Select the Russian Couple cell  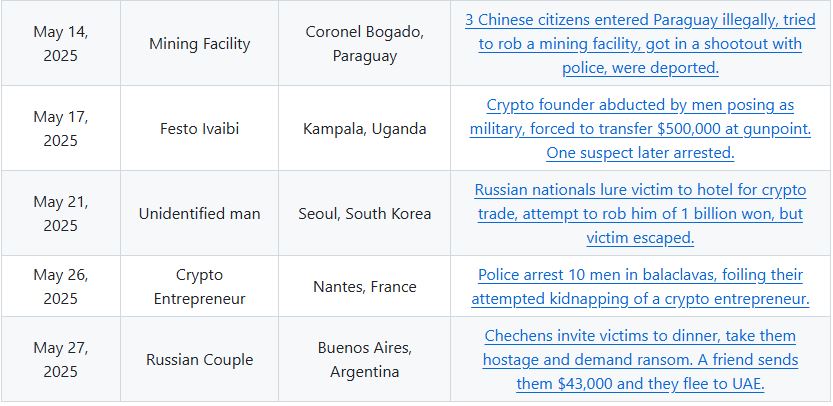[x=200, y=360]
